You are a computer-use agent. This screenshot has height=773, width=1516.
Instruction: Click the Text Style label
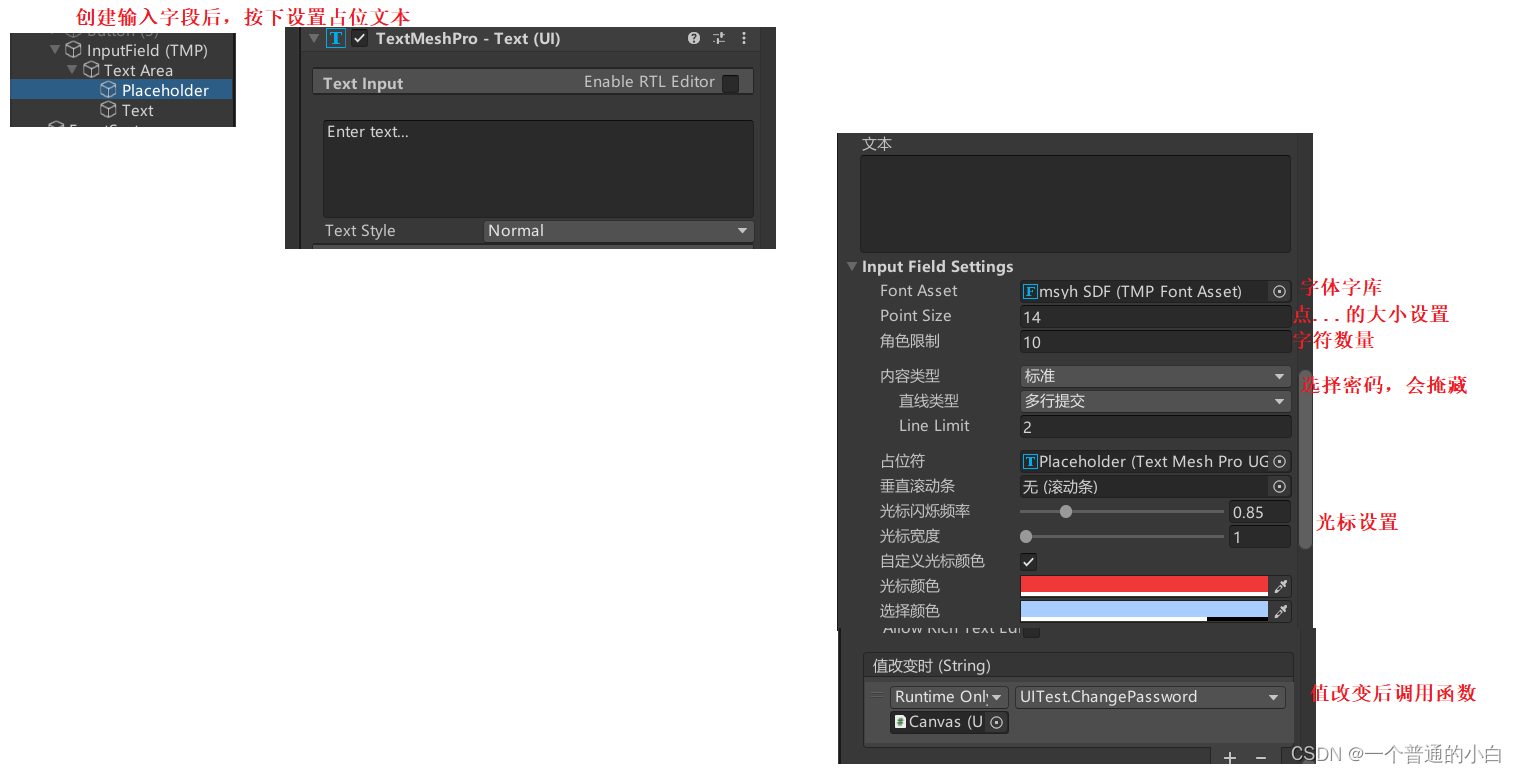[360, 231]
